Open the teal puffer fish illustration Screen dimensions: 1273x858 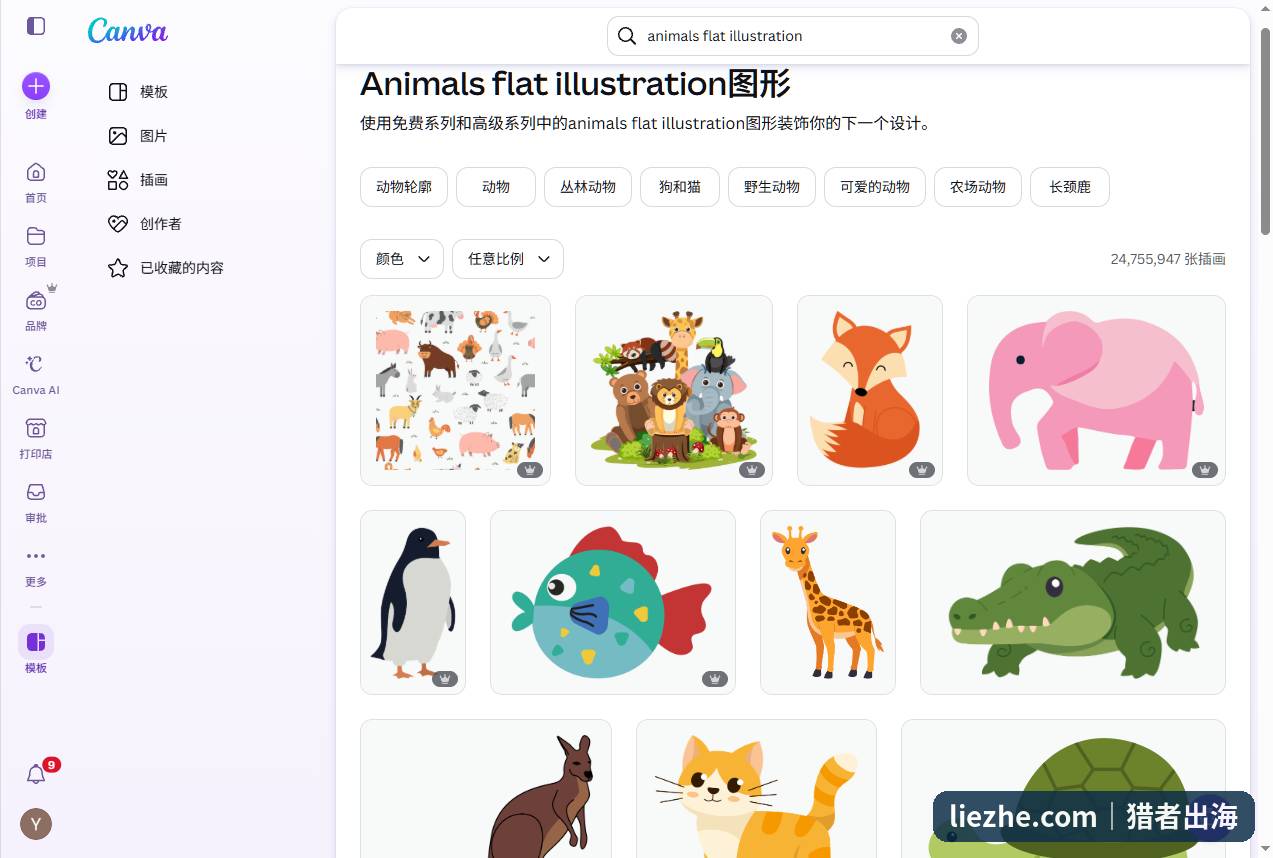coord(613,602)
